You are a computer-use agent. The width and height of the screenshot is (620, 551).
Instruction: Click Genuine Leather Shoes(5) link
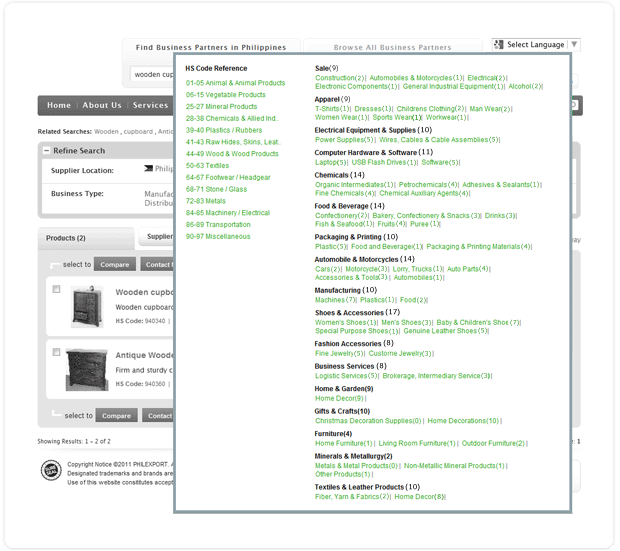445,331
